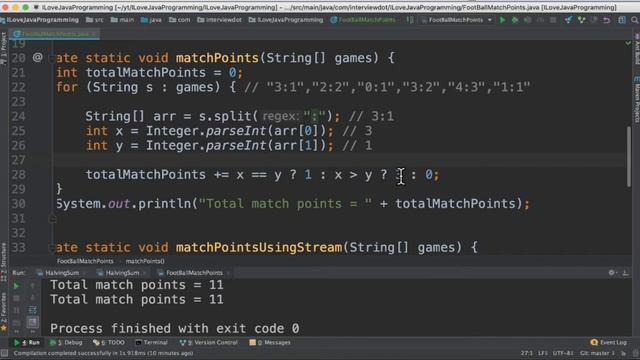This screenshot has height=360, width=640.
Task: Click the totalMatchPoints variable on line 21
Action: [x=146, y=73]
